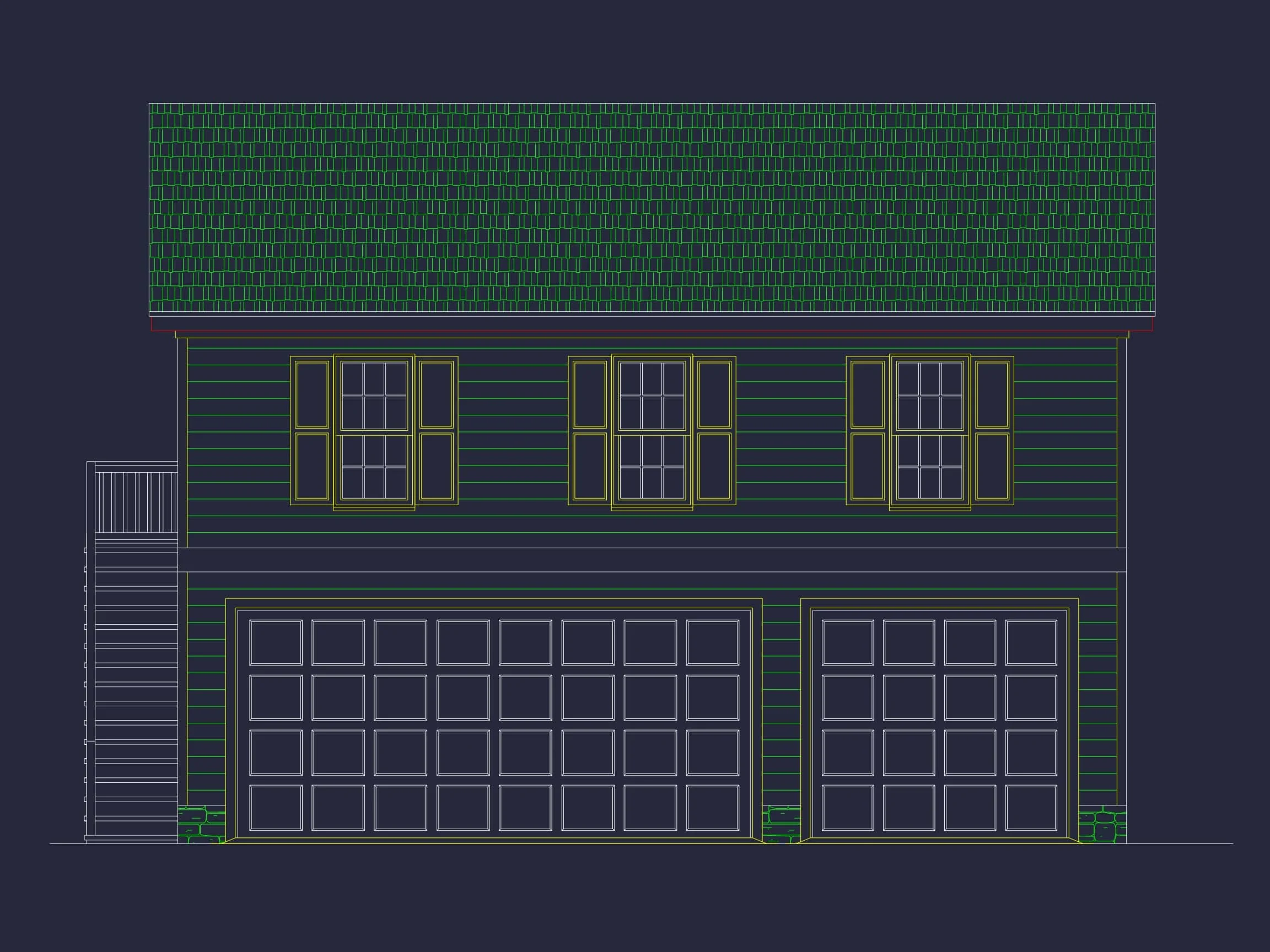Click the middle upper-floor window's bottom sash
This screenshot has width=1270, height=952.
tap(652, 467)
